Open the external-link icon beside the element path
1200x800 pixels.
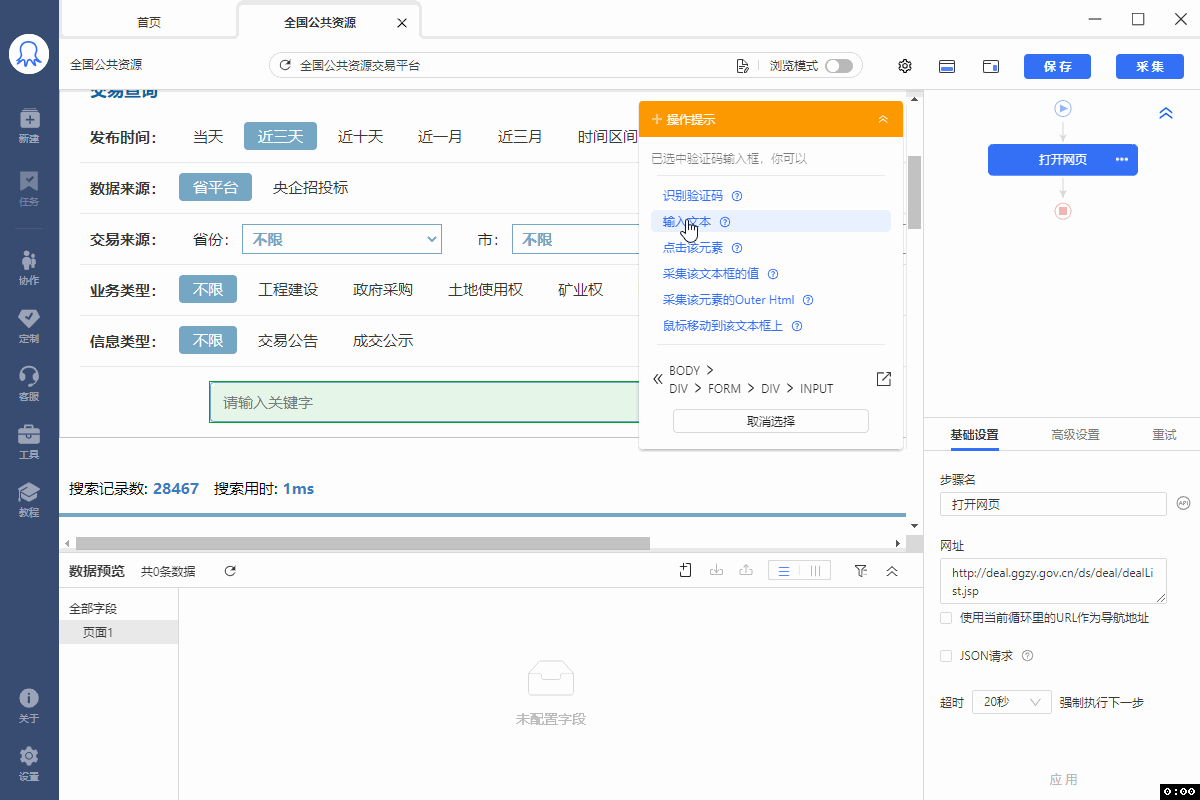pyautogui.click(x=883, y=379)
